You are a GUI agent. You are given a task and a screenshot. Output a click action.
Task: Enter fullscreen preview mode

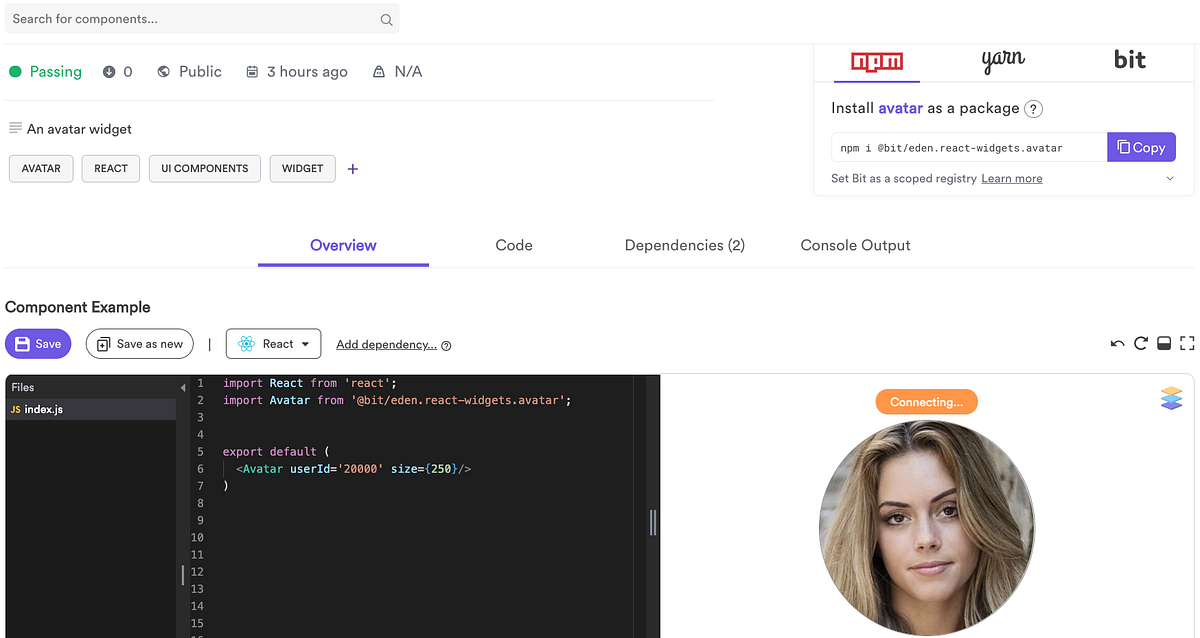[x=1187, y=343]
